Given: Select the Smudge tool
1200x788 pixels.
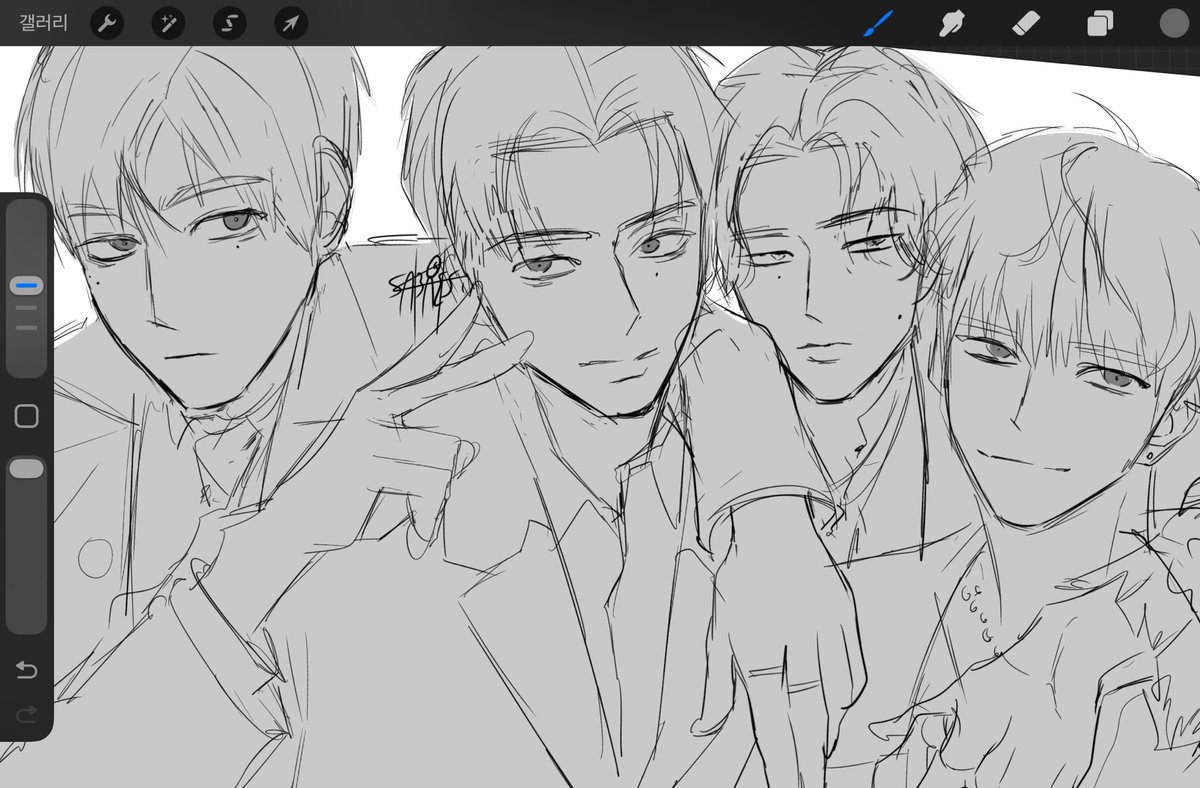Looking at the screenshot, I should coord(951,23).
